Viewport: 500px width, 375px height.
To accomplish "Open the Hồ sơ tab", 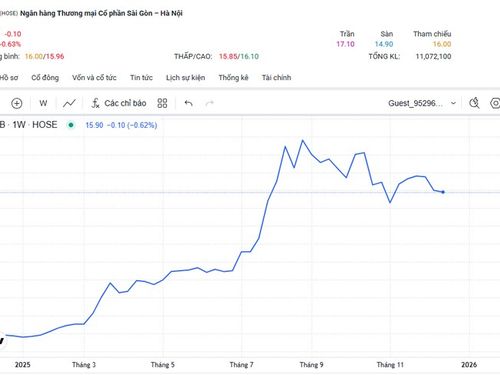I will click(x=9, y=78).
